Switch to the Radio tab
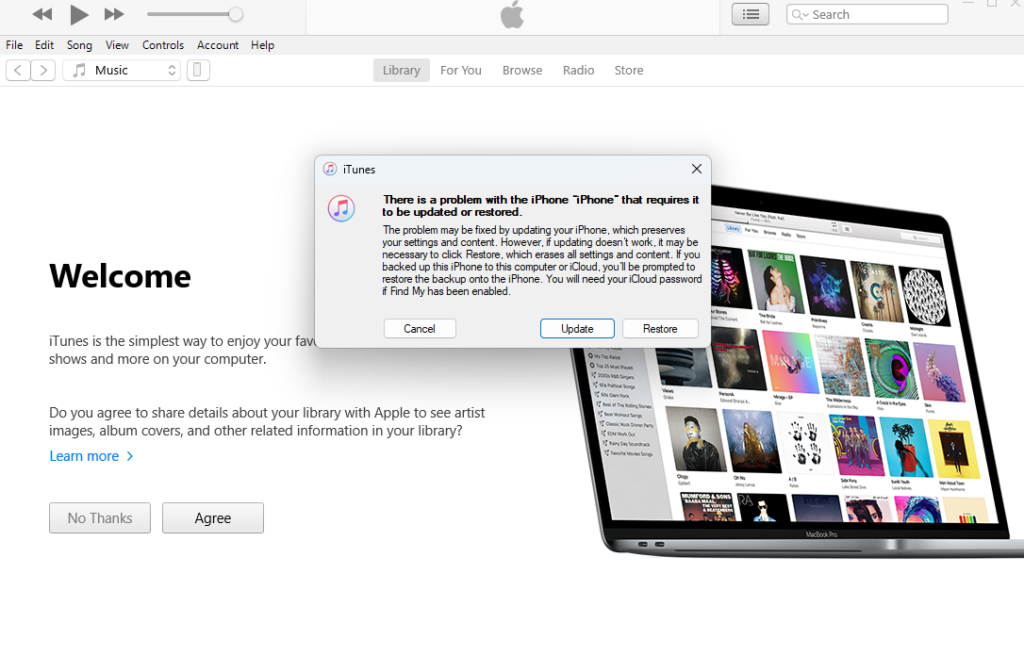The image size is (1024, 672). coord(578,70)
